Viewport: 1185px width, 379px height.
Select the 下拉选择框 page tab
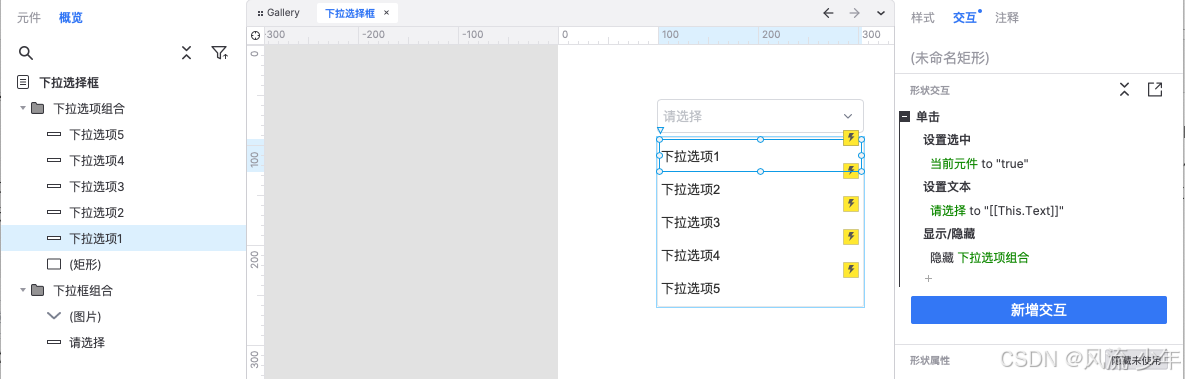pyautogui.click(x=350, y=13)
